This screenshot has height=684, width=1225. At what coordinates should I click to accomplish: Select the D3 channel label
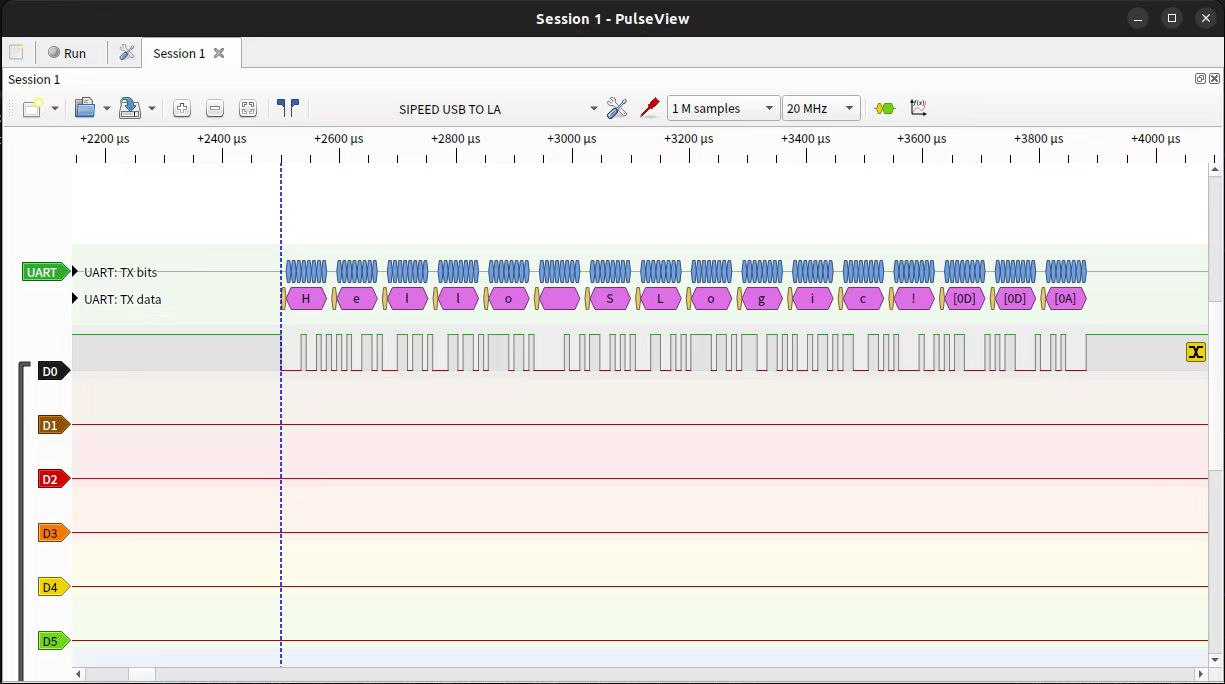53,533
